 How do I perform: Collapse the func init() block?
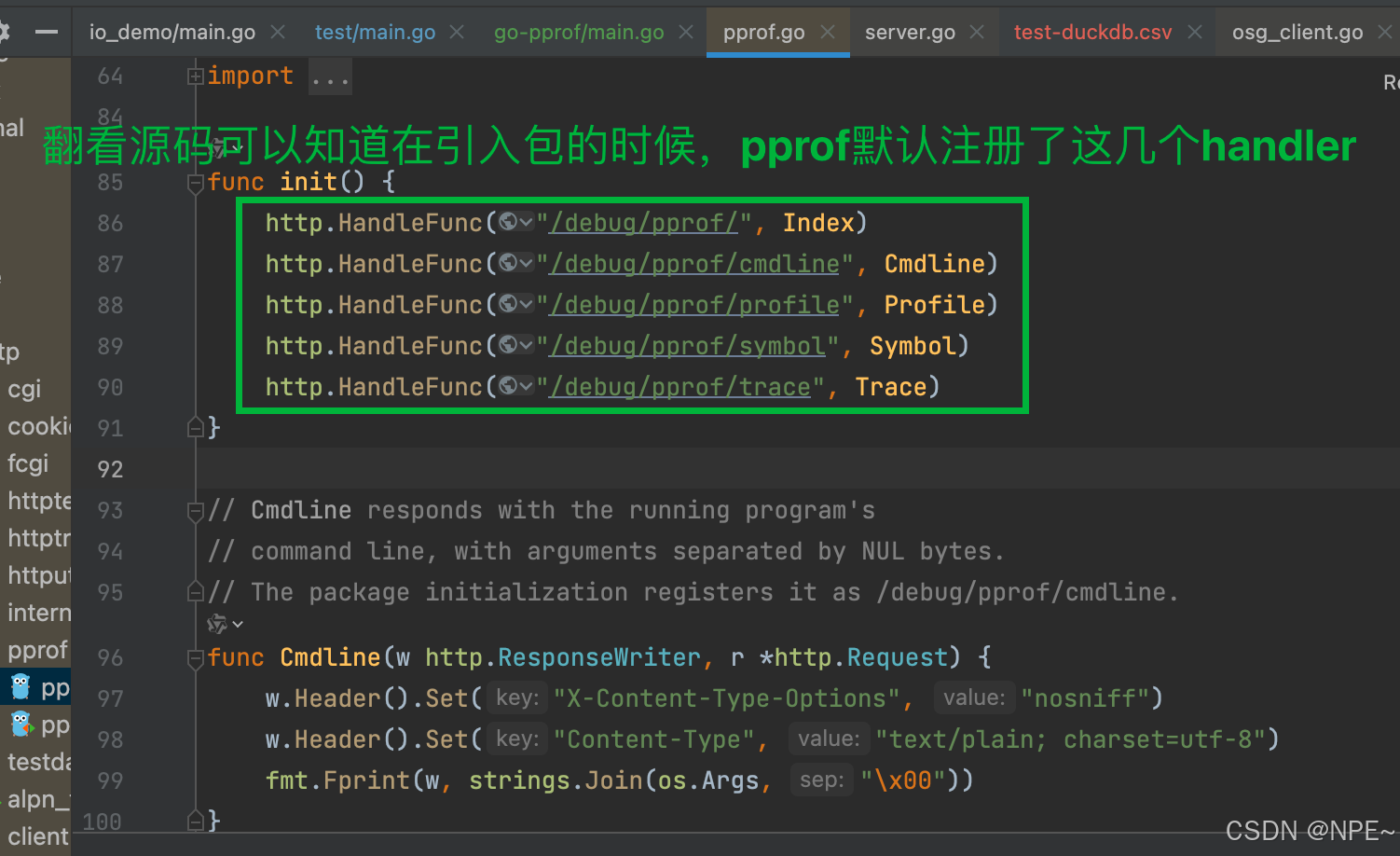196,183
